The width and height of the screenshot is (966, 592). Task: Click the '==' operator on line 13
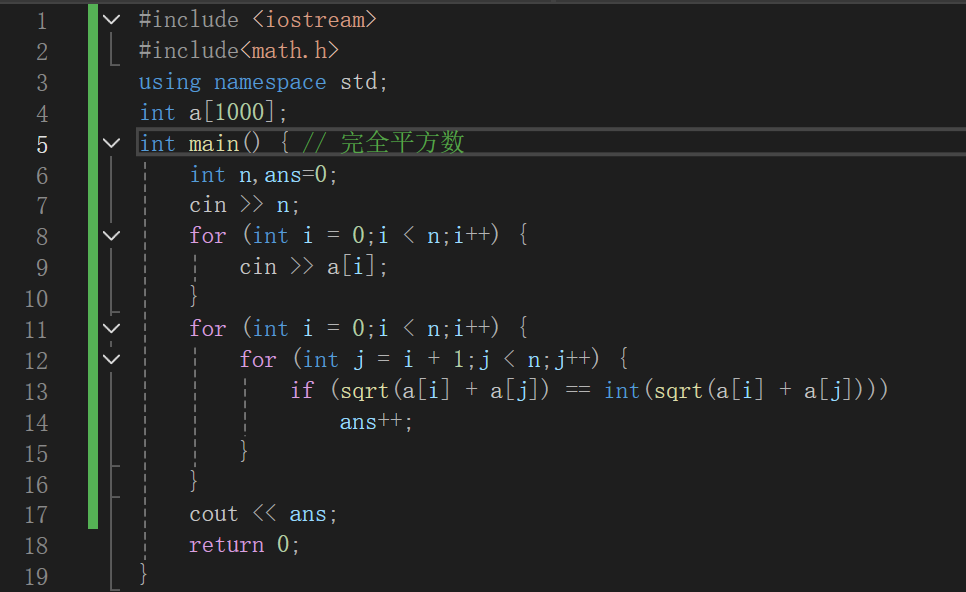pyautogui.click(x=577, y=391)
